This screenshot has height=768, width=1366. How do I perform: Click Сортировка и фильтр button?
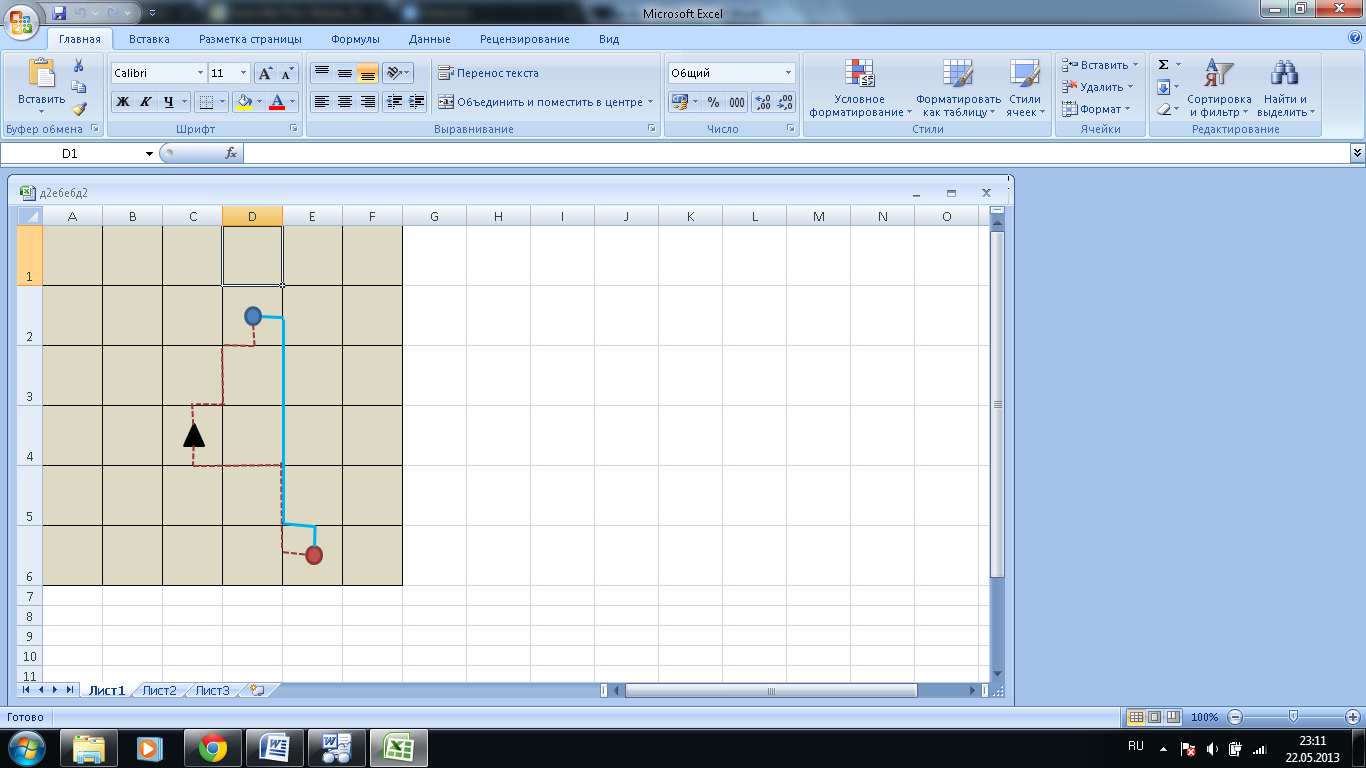[x=1219, y=88]
